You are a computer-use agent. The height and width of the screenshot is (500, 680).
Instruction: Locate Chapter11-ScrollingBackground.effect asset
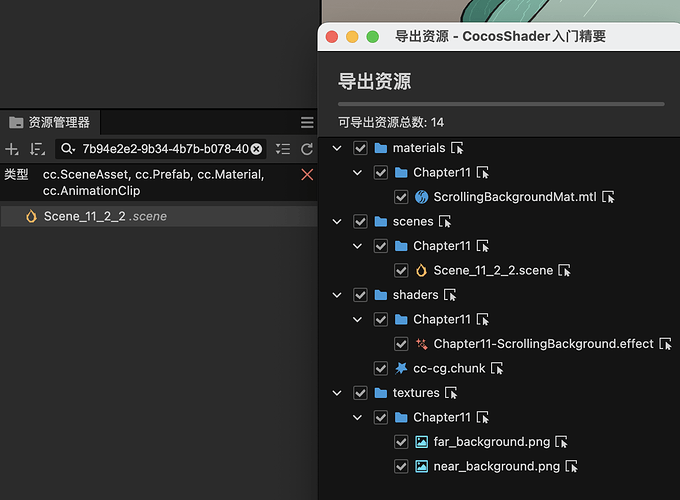[x=666, y=344]
